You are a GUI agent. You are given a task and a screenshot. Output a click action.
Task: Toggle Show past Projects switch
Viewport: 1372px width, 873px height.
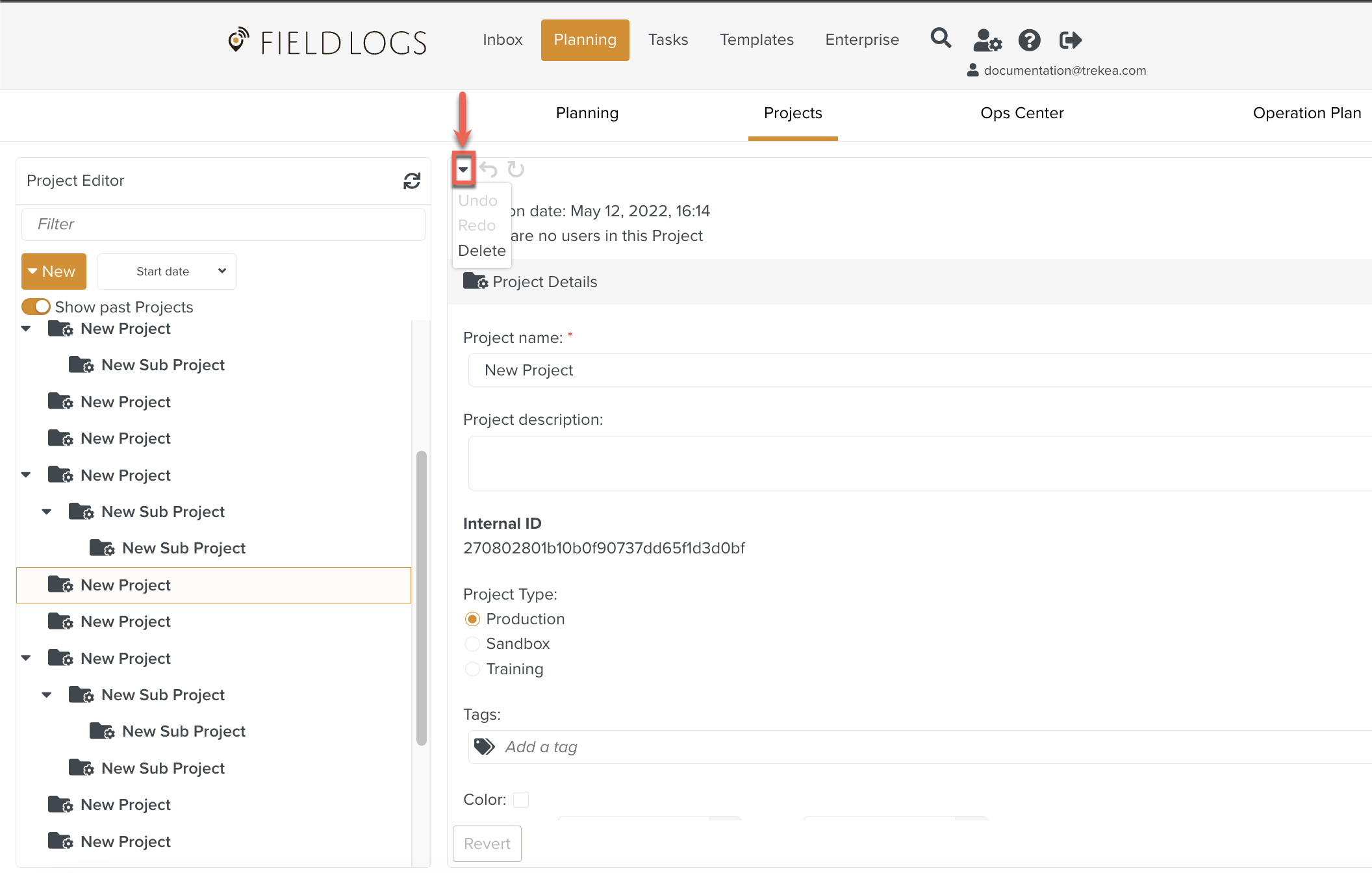click(36, 307)
